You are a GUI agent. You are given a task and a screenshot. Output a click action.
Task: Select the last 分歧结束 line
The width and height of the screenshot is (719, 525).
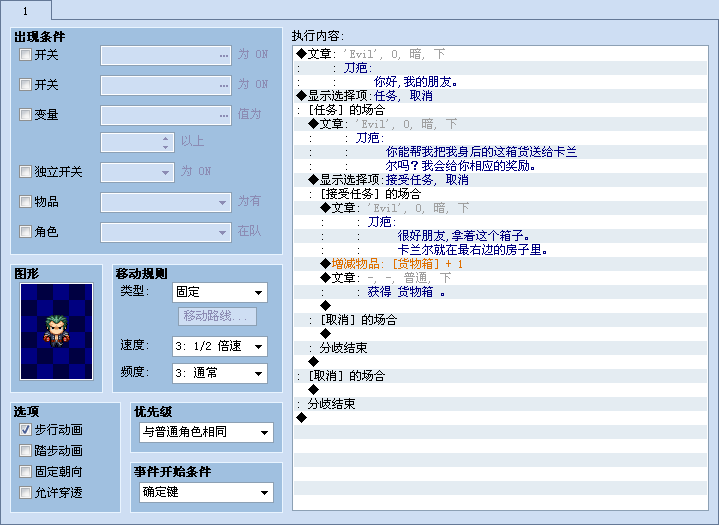[x=501, y=403]
